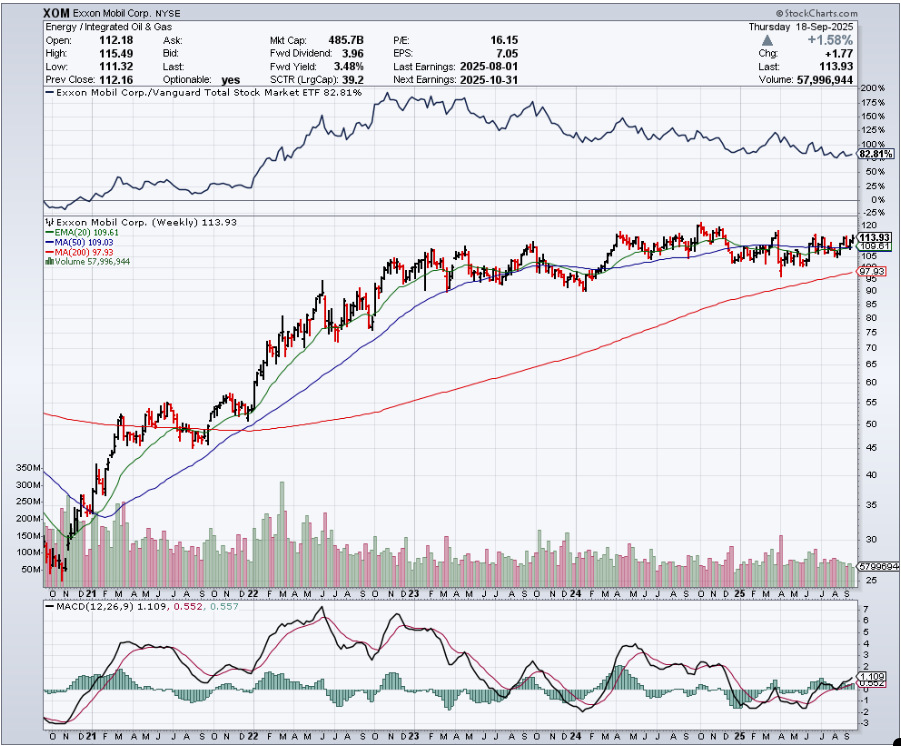Click the red MA(200) 97.93 legend entry
The image size is (901, 746).
coord(80,252)
